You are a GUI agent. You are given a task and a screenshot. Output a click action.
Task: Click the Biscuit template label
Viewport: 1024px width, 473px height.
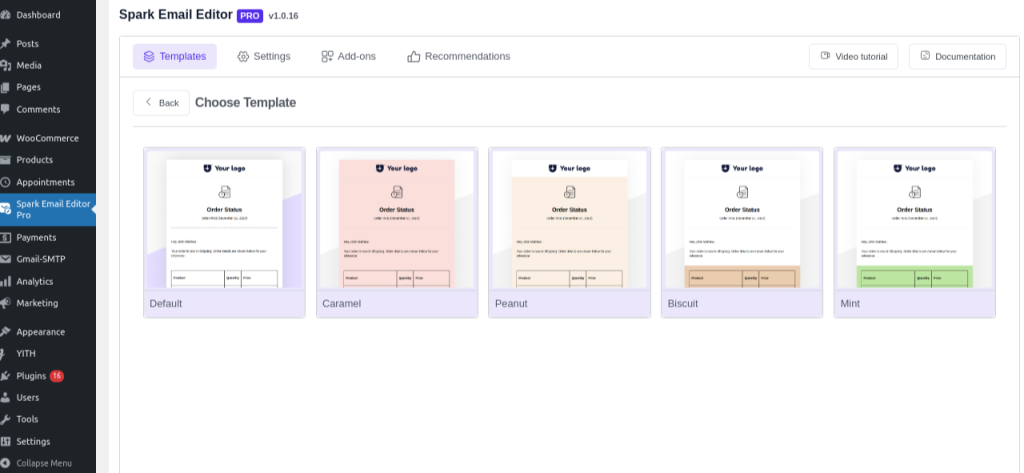682,304
